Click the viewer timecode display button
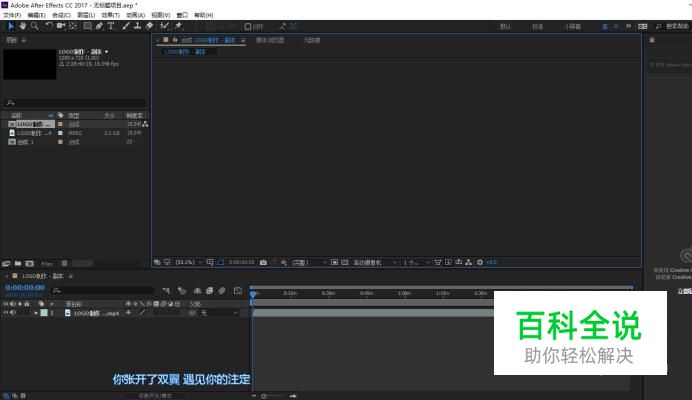This screenshot has height=400, width=692. (x=241, y=262)
